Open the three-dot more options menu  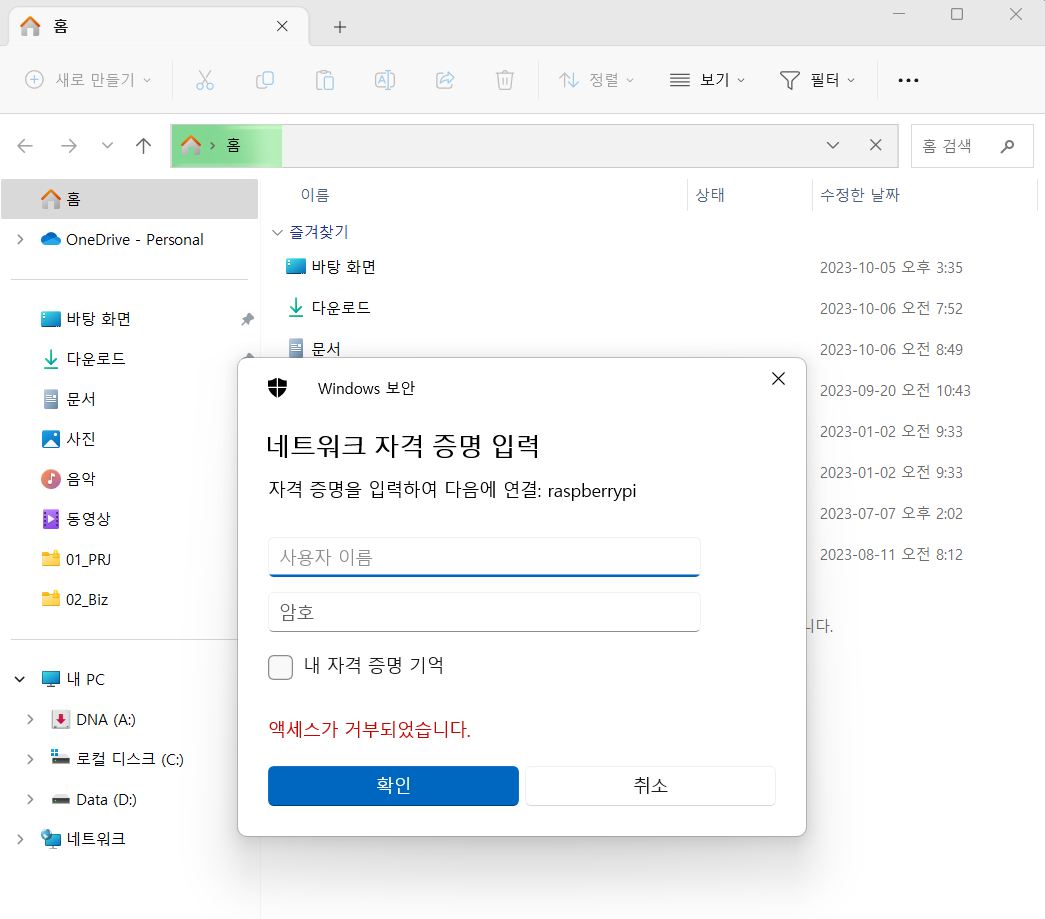(908, 80)
